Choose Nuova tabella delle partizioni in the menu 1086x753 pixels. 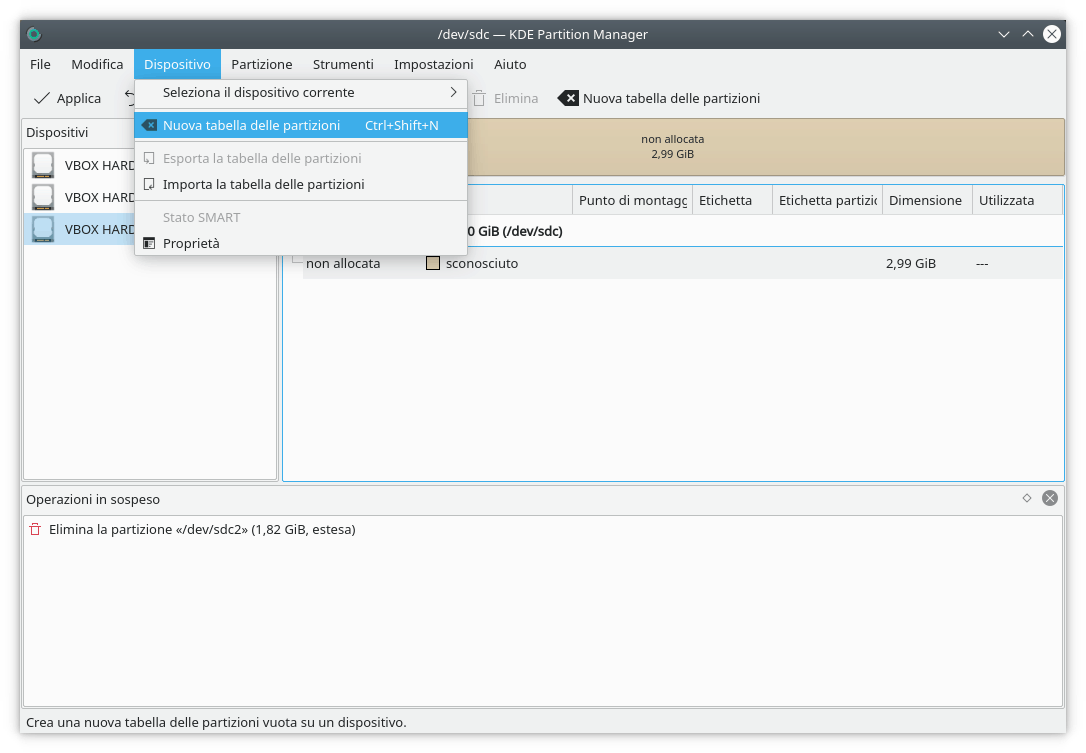coord(251,125)
